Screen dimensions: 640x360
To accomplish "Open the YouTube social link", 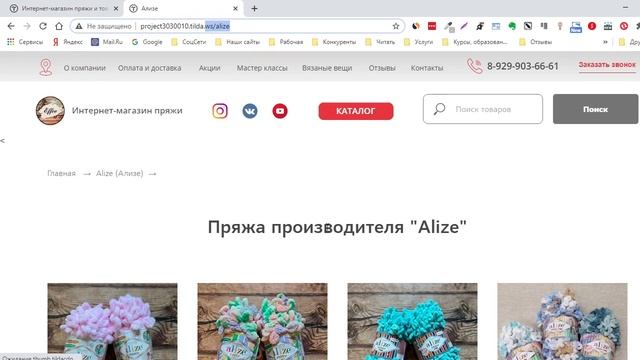I will (280, 111).
